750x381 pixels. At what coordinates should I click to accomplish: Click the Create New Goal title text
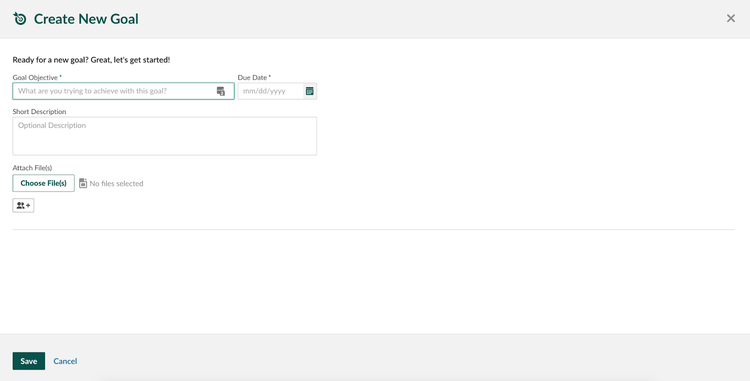86,19
